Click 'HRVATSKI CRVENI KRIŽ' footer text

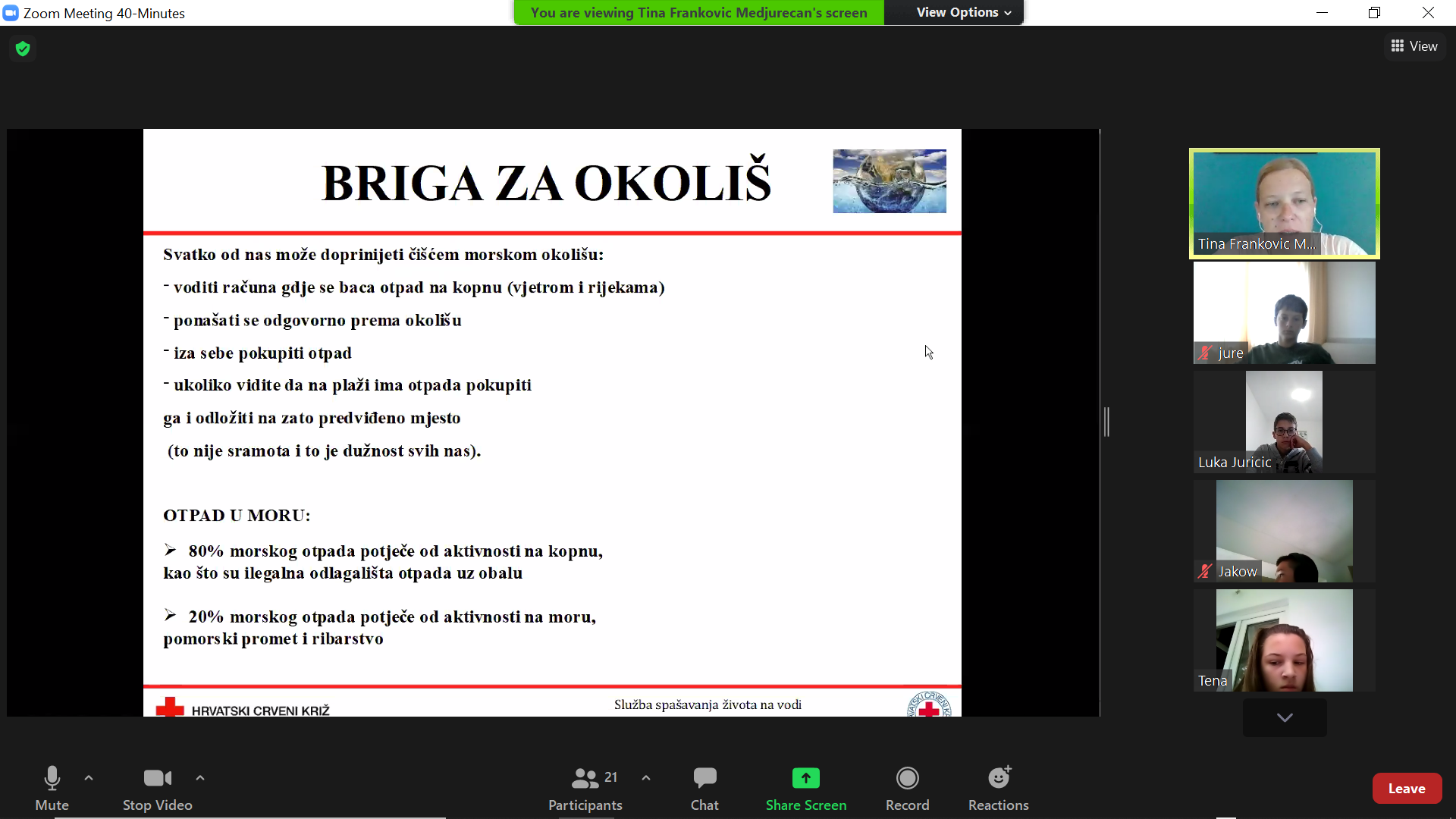[261, 711]
